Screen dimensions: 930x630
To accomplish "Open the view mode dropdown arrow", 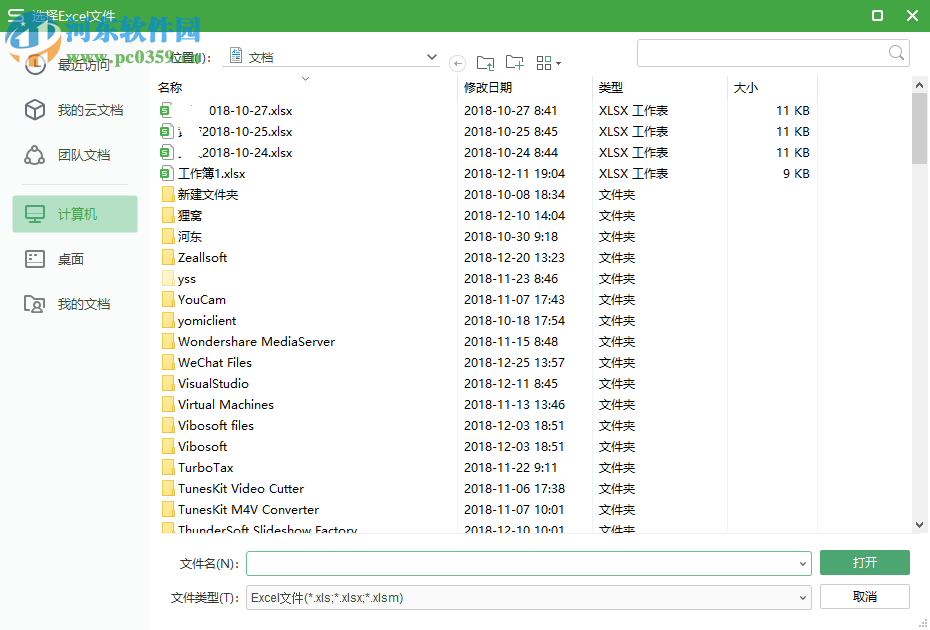I will 557,62.
